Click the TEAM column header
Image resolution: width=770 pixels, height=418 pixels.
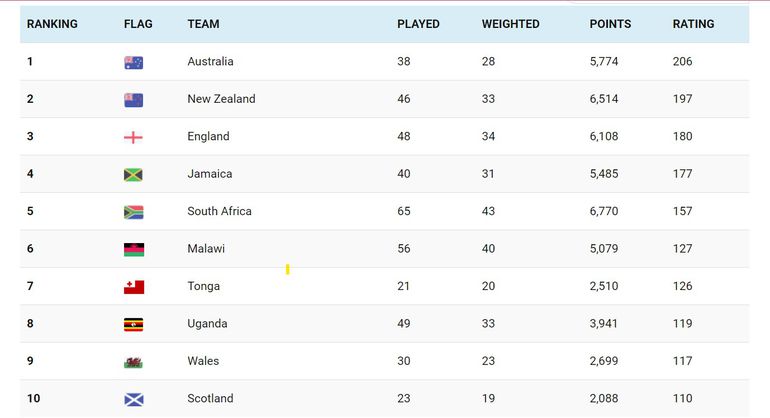[x=203, y=24]
